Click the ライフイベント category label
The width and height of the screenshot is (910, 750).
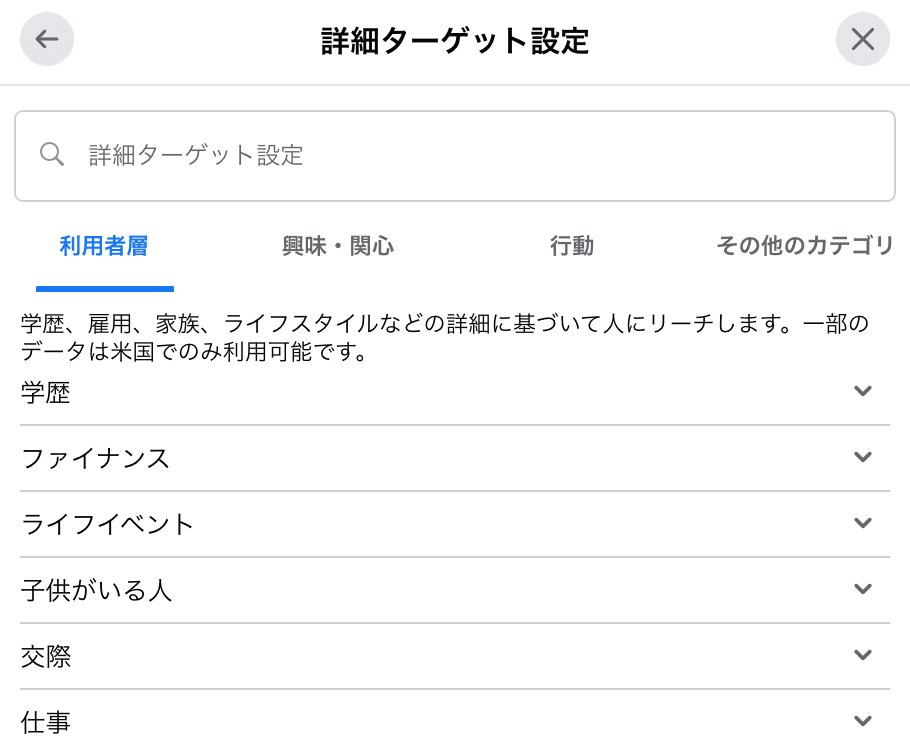[108, 525]
